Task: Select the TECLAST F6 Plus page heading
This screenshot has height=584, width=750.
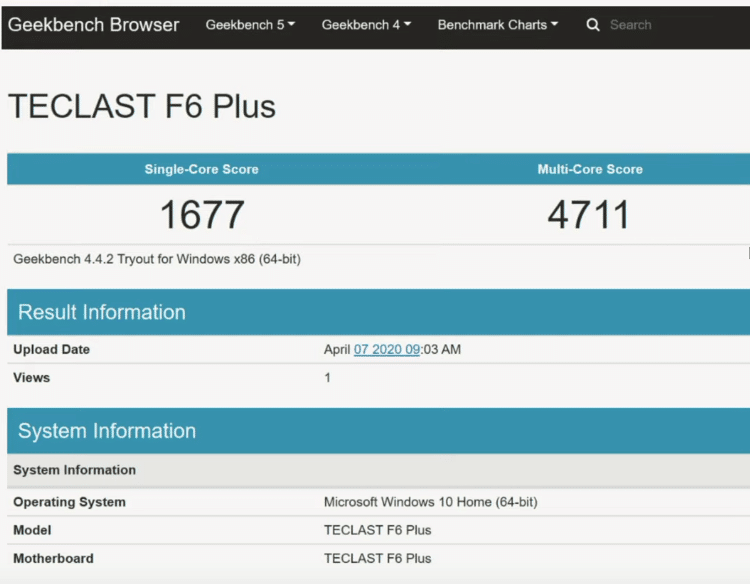Action: coord(142,106)
